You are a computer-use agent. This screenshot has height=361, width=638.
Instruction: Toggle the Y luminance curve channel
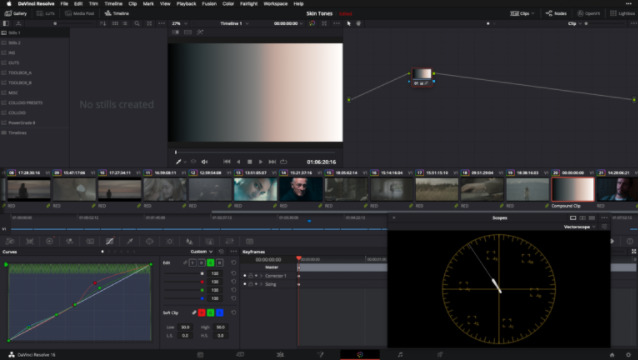pyautogui.click(x=192, y=263)
